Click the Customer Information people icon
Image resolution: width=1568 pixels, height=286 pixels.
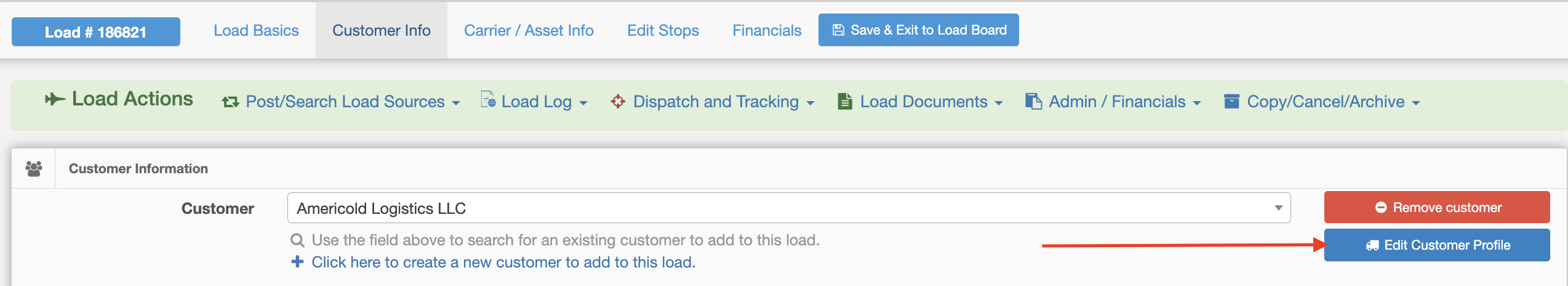pyautogui.click(x=34, y=168)
